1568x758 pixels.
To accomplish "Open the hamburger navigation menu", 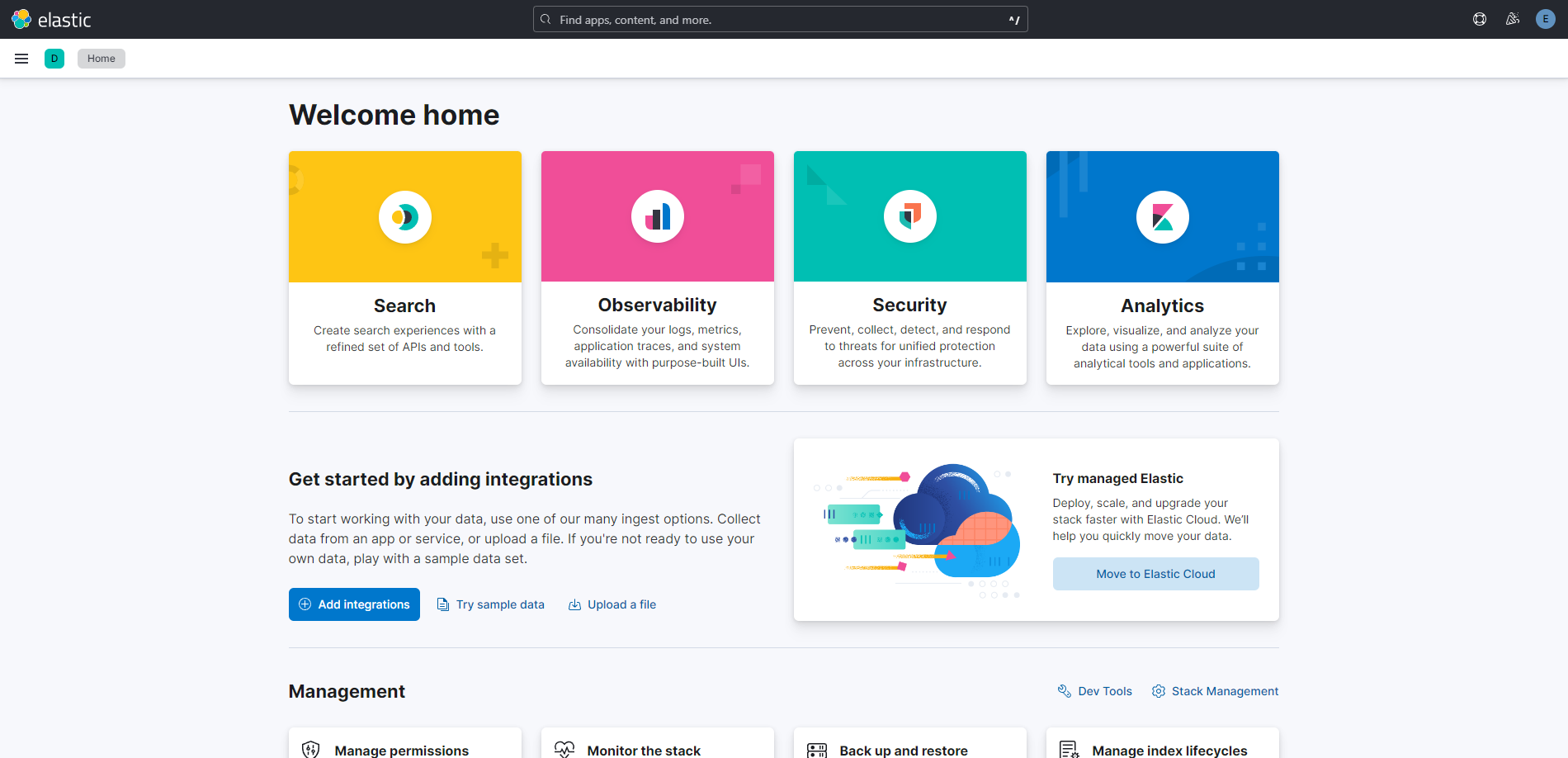I will [21, 59].
